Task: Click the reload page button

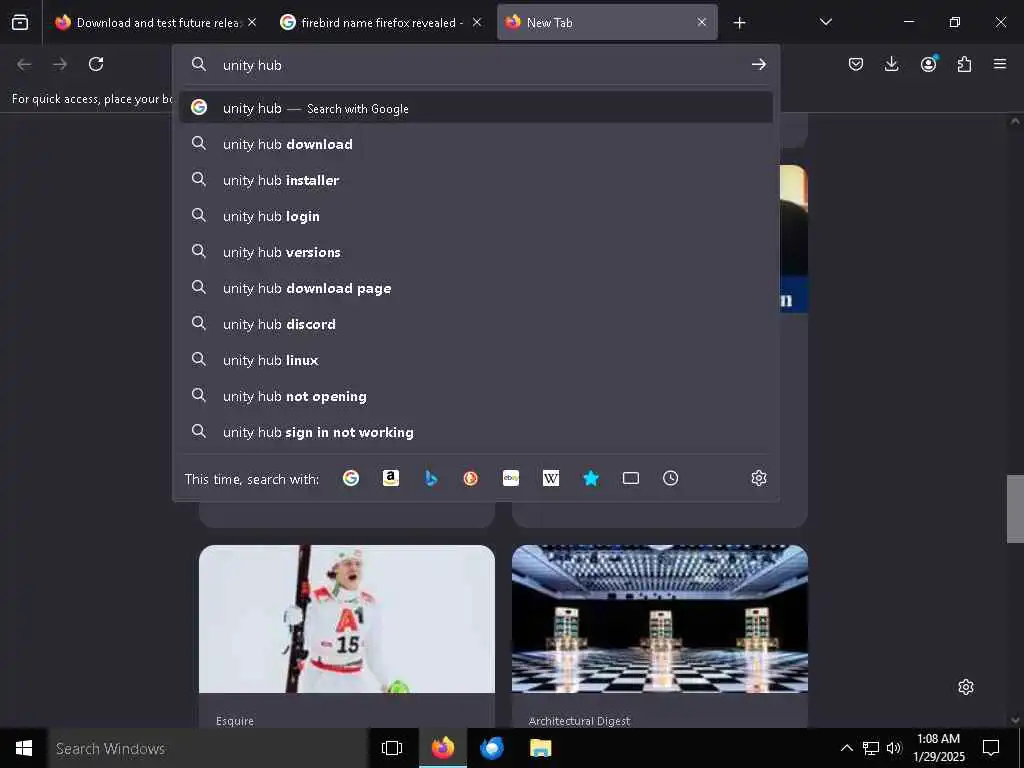Action: coord(96,64)
